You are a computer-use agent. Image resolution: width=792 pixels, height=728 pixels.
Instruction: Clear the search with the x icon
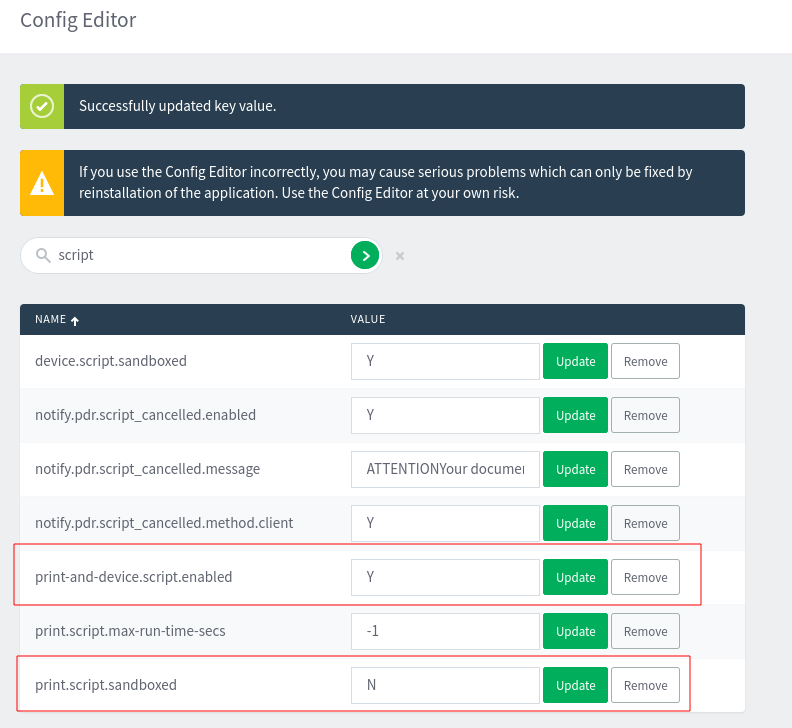pyautogui.click(x=400, y=256)
